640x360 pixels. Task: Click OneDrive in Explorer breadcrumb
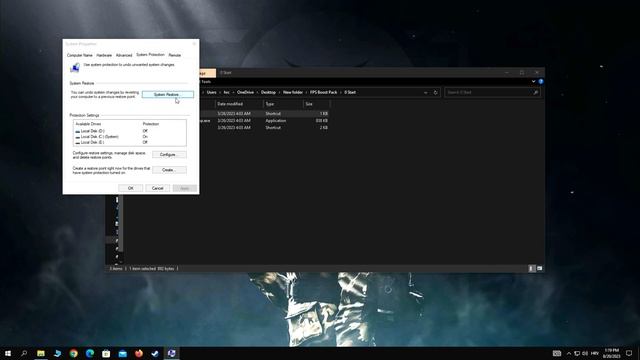(x=245, y=92)
